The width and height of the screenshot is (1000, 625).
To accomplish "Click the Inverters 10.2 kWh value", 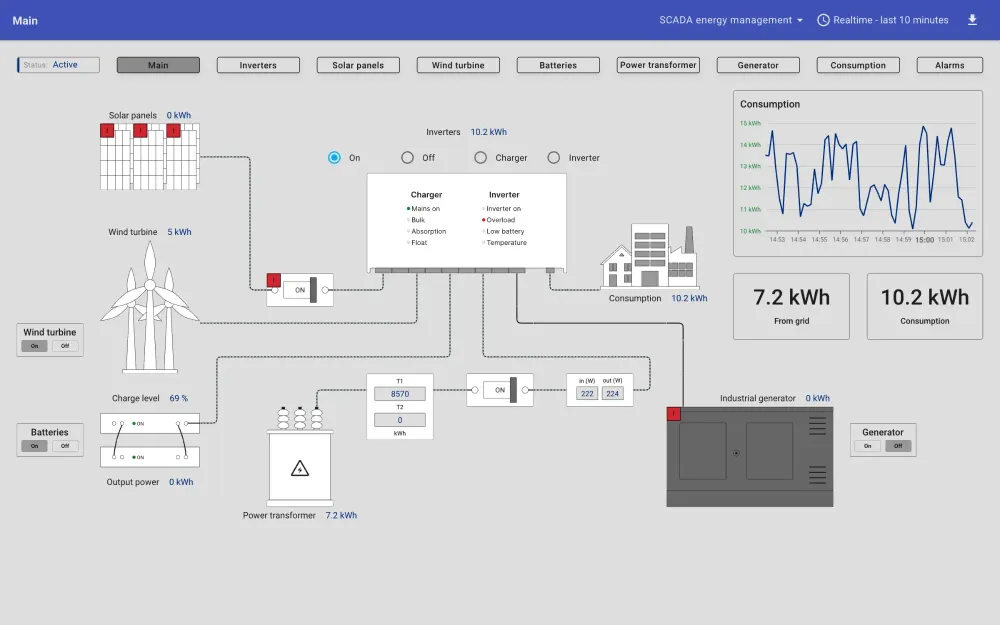I will (489, 132).
